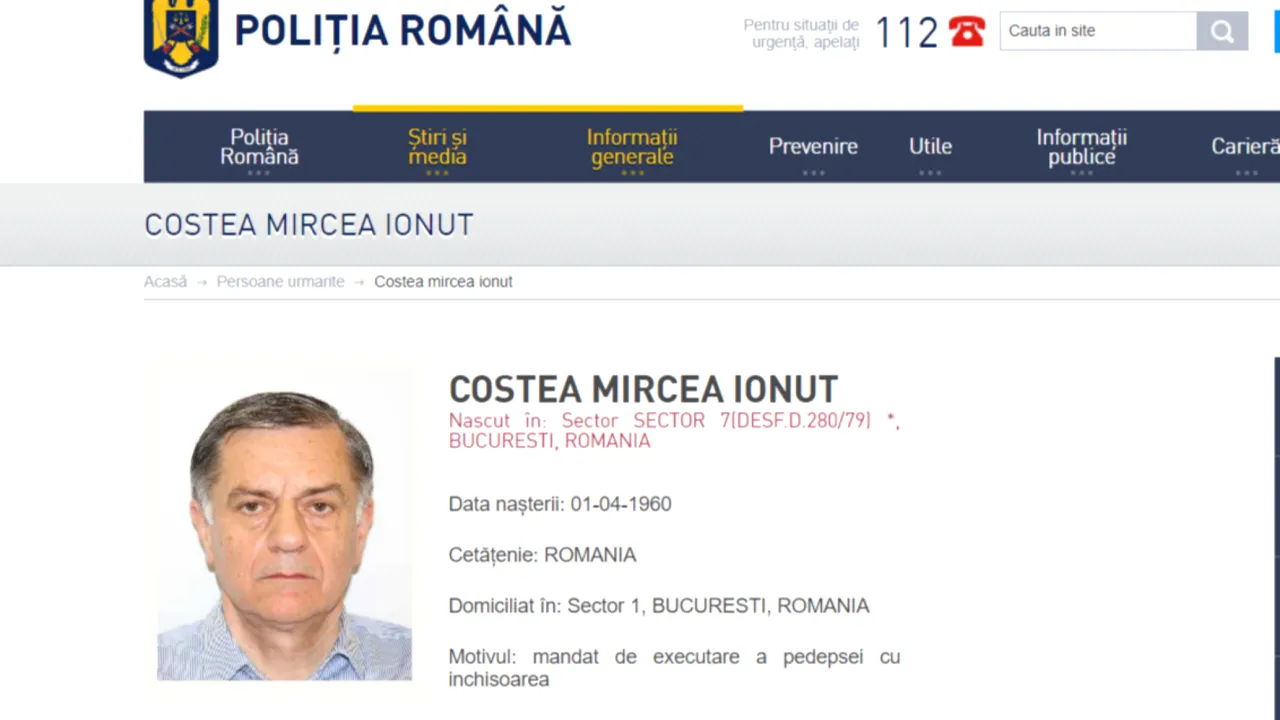Click the POLIȚIA ROMÂNĂ site title
The width and height of the screenshot is (1280, 720).
coord(402,31)
